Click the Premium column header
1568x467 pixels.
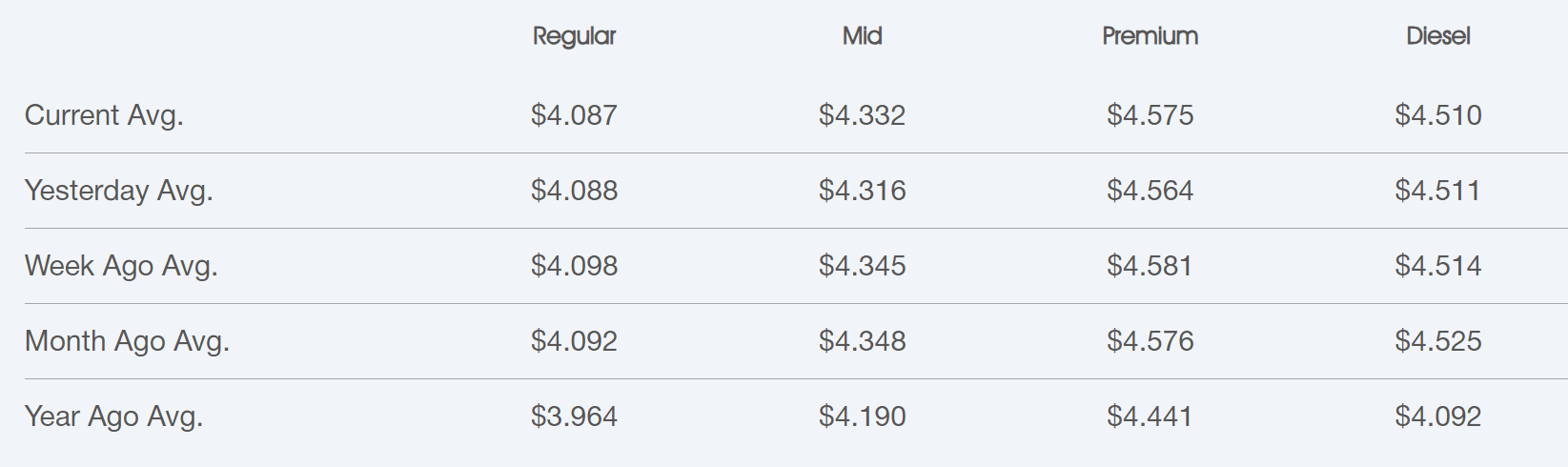tap(1150, 36)
